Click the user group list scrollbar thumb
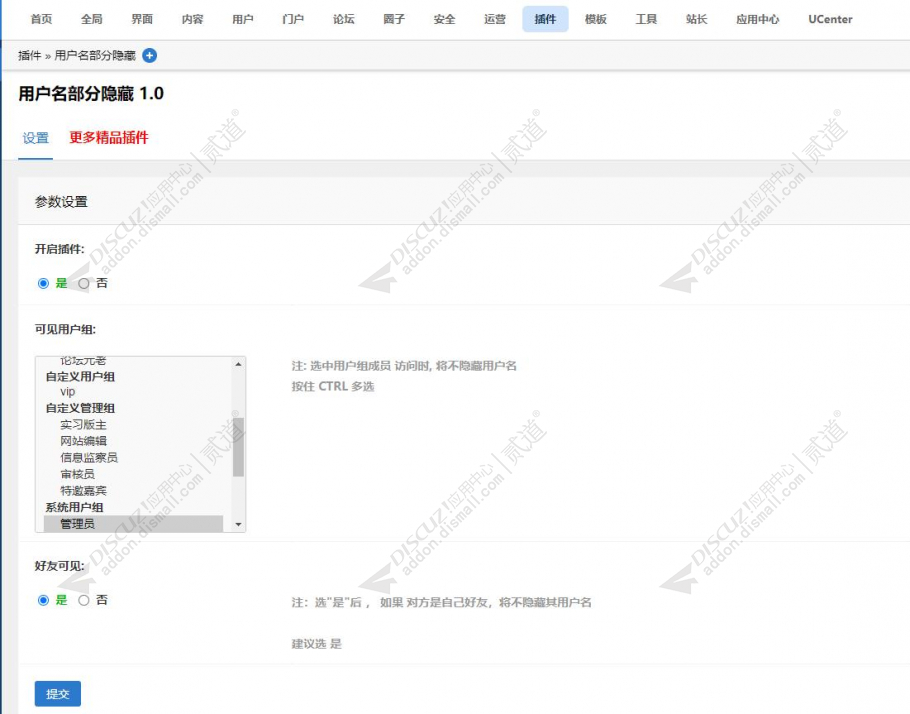This screenshot has width=910, height=714. tap(238, 446)
